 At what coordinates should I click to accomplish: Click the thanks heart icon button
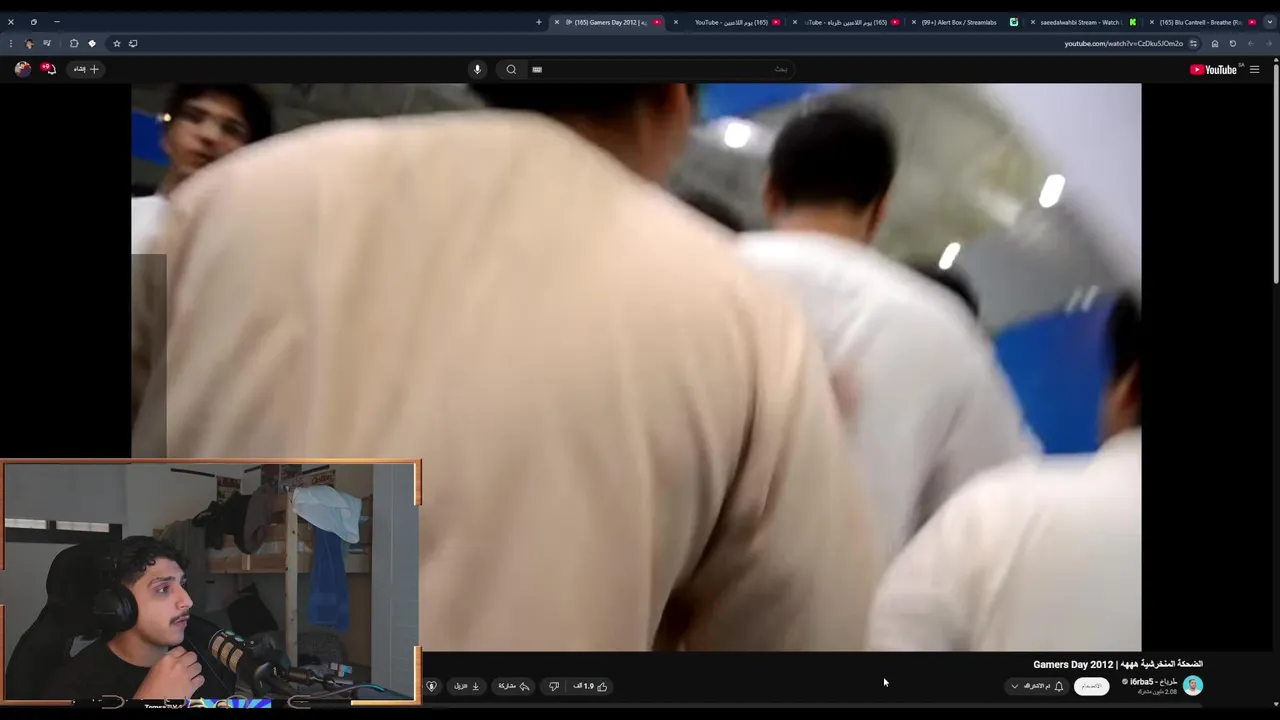(x=432, y=686)
